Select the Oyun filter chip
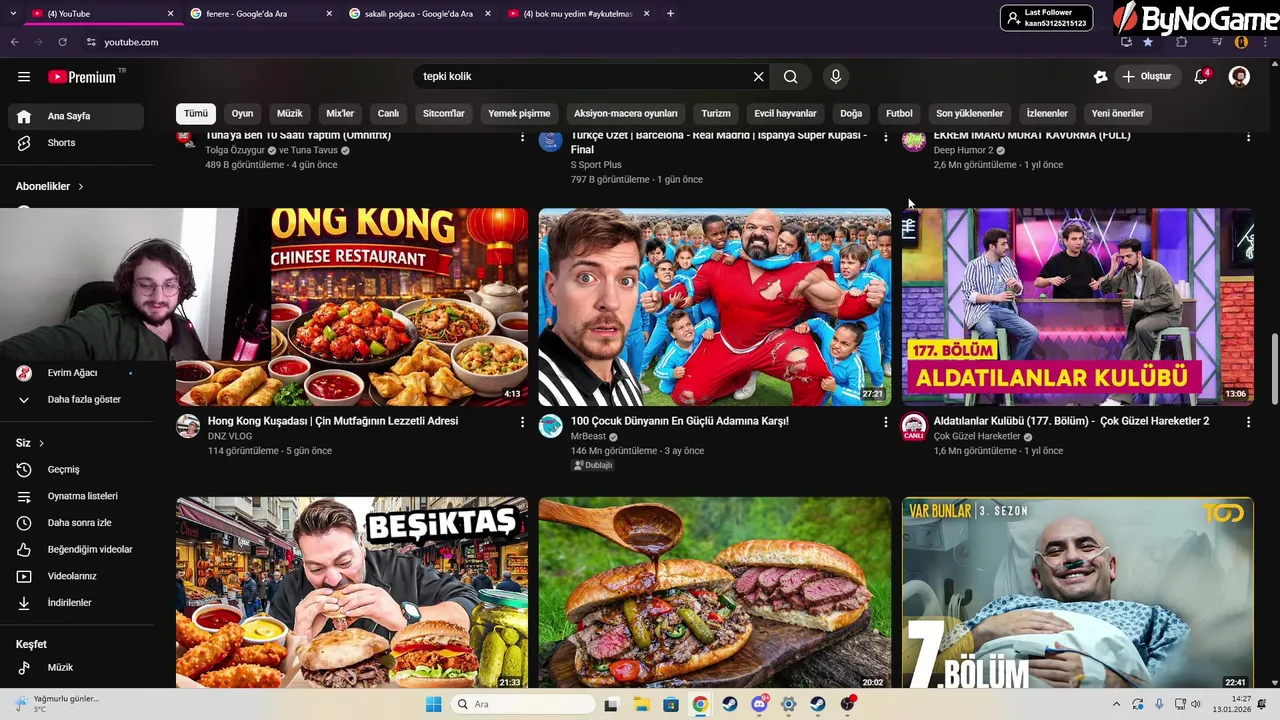This screenshot has height=720, width=1280. point(243,113)
